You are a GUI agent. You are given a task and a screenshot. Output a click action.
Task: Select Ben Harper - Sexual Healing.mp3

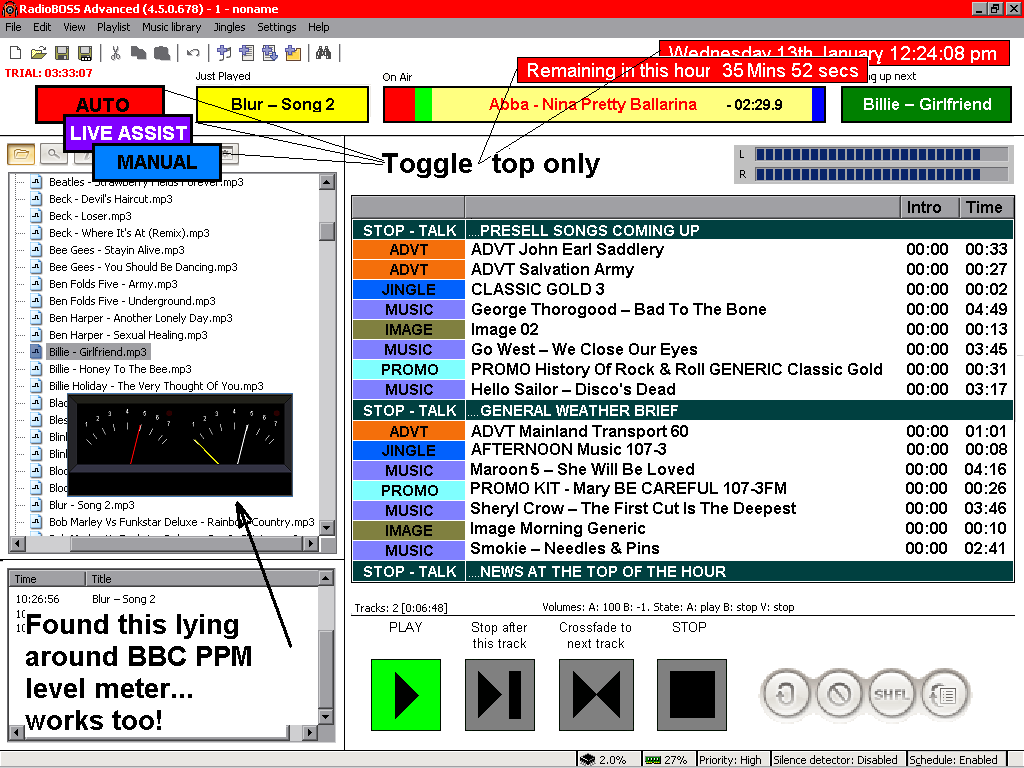tap(128, 335)
